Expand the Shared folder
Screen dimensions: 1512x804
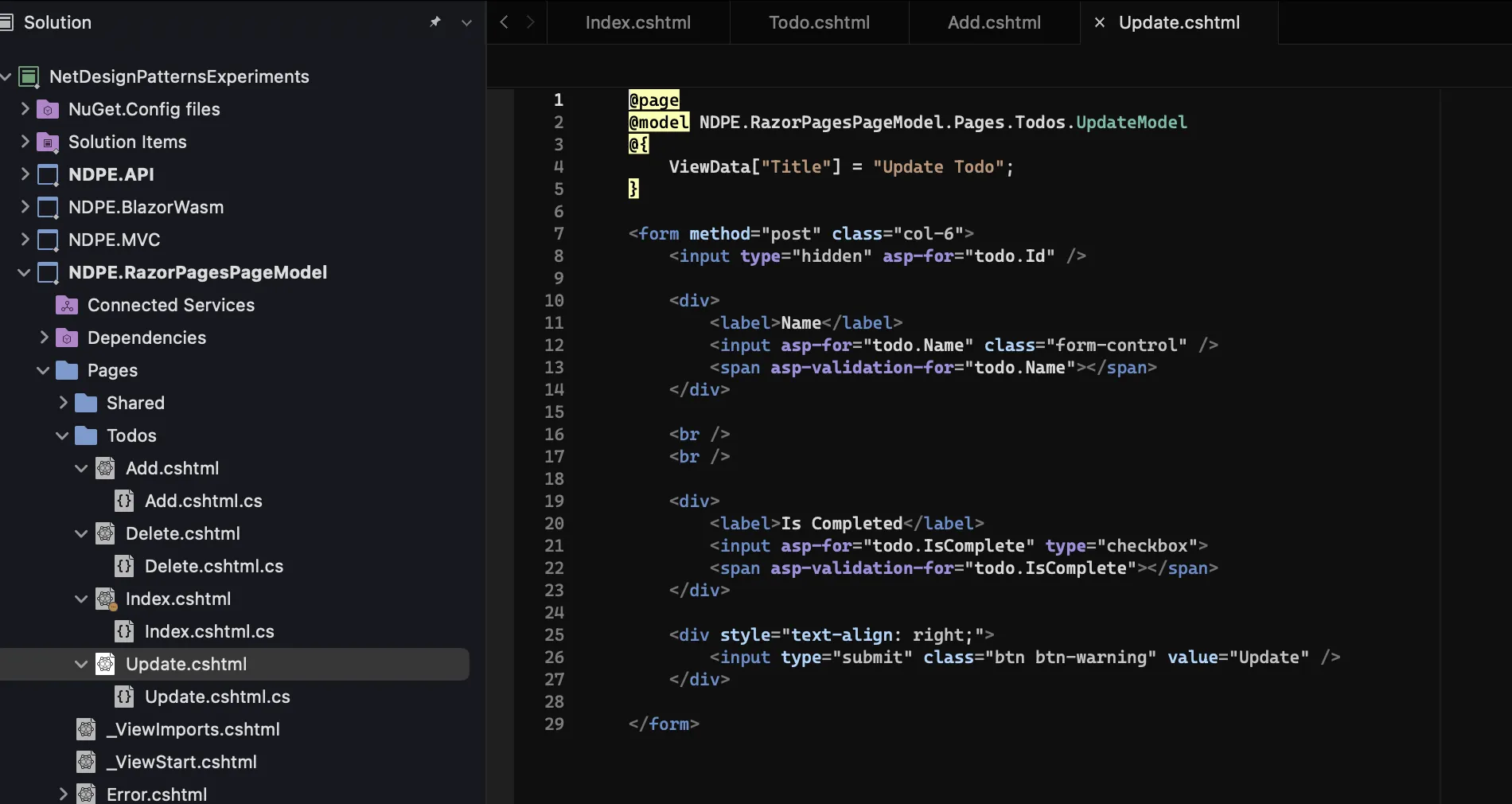(x=64, y=403)
